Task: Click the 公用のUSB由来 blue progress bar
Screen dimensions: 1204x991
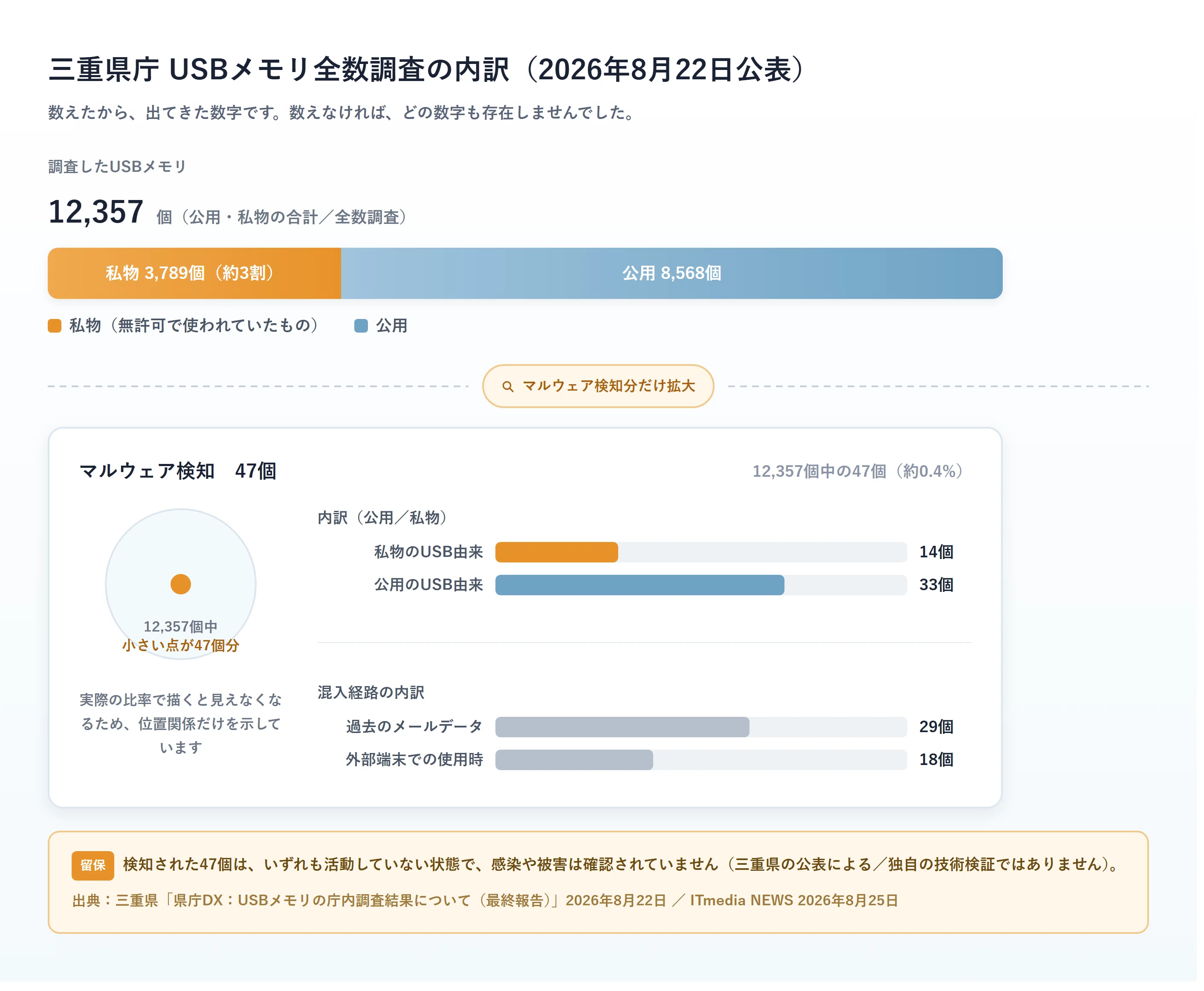Action: [640, 585]
